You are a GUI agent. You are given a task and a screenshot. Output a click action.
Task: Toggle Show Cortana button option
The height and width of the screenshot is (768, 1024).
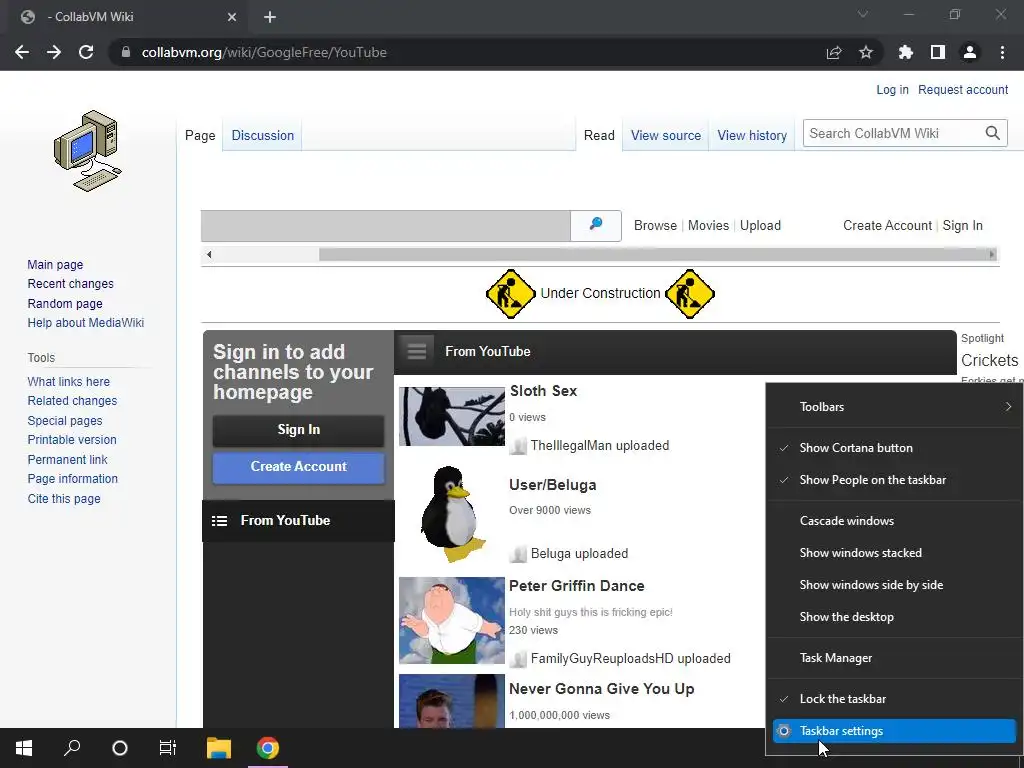coord(894,448)
